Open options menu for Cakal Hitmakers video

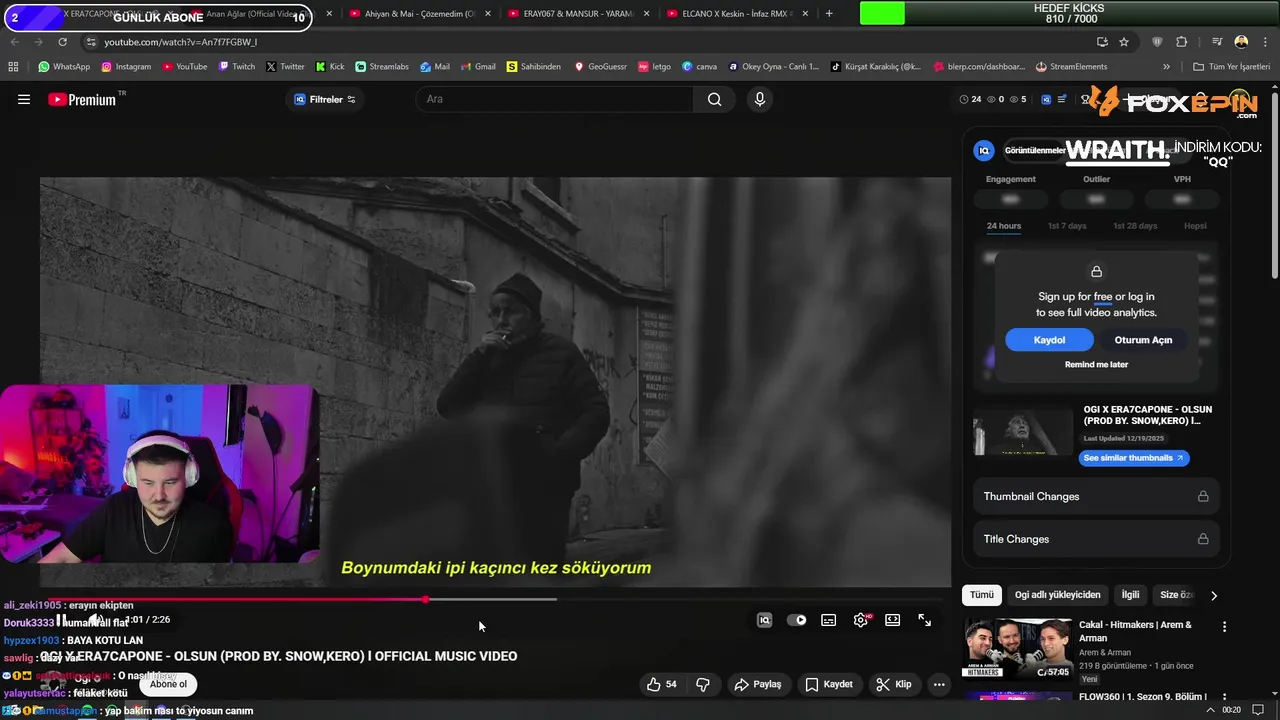point(1224,627)
